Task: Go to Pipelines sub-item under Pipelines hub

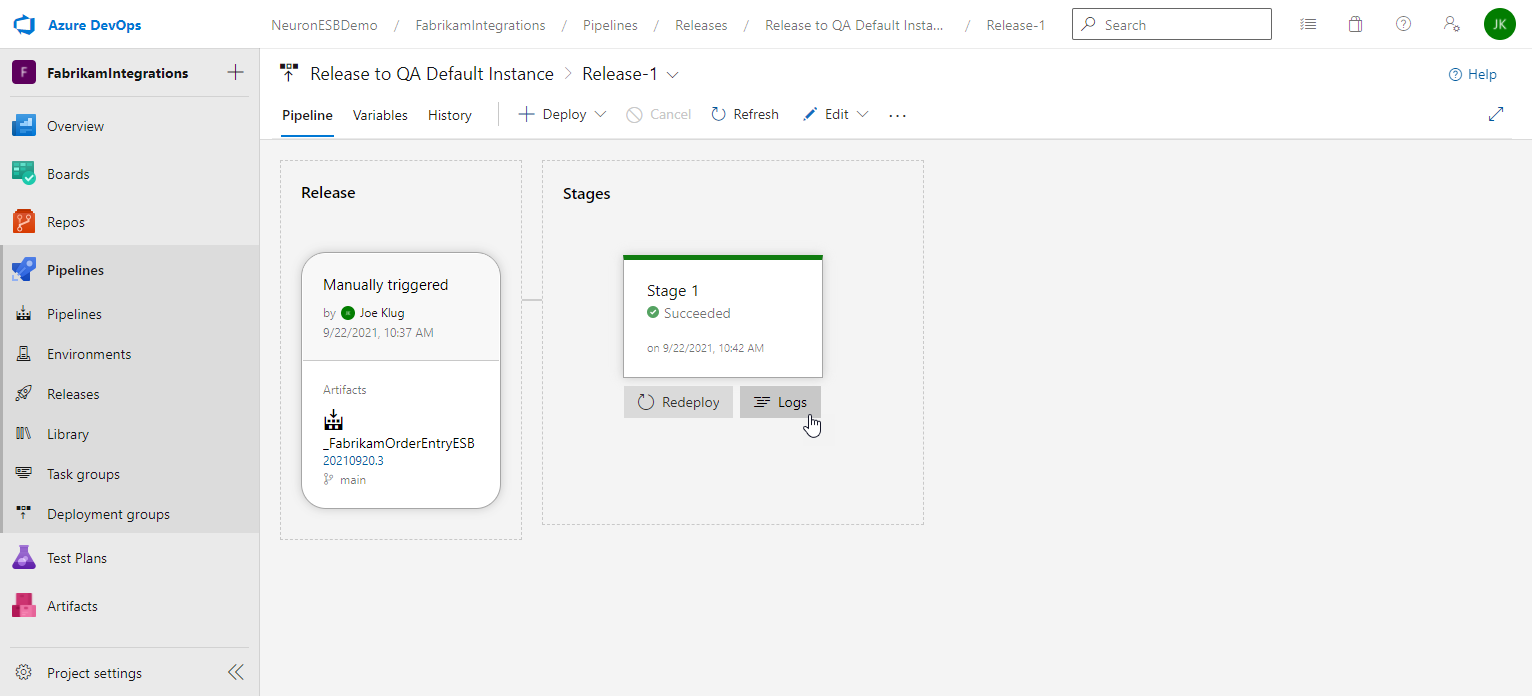Action: click(130, 314)
